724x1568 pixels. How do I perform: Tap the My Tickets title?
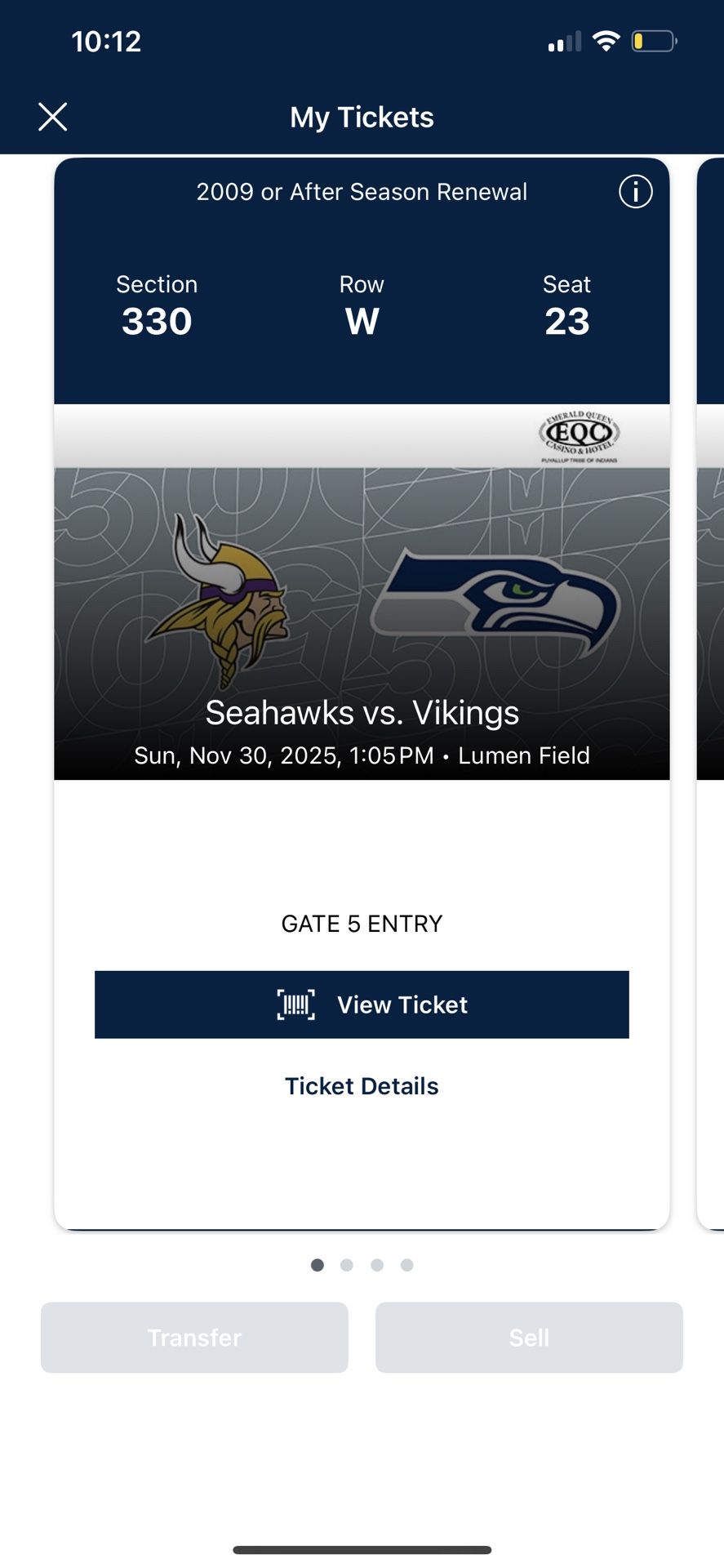[362, 117]
